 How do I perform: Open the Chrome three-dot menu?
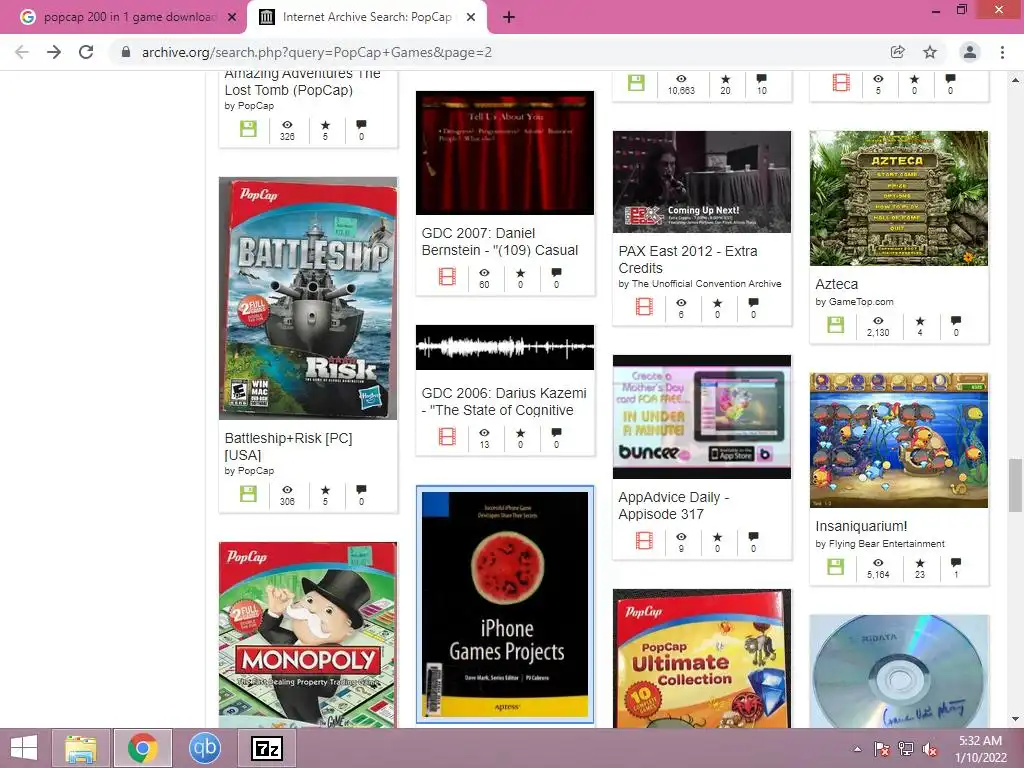(1002, 52)
